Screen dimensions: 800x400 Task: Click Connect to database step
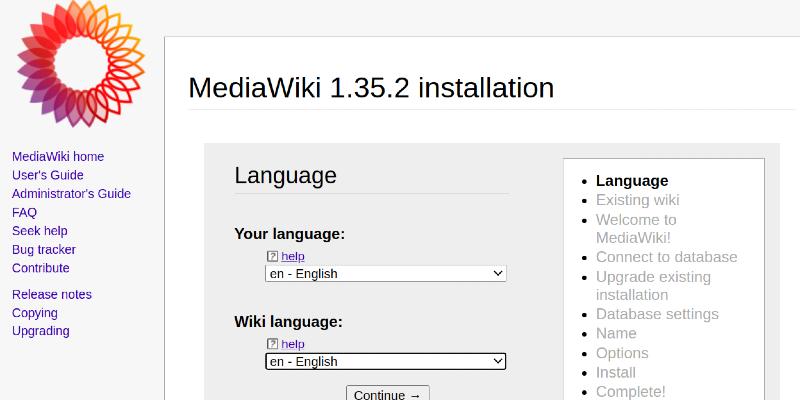pos(666,257)
